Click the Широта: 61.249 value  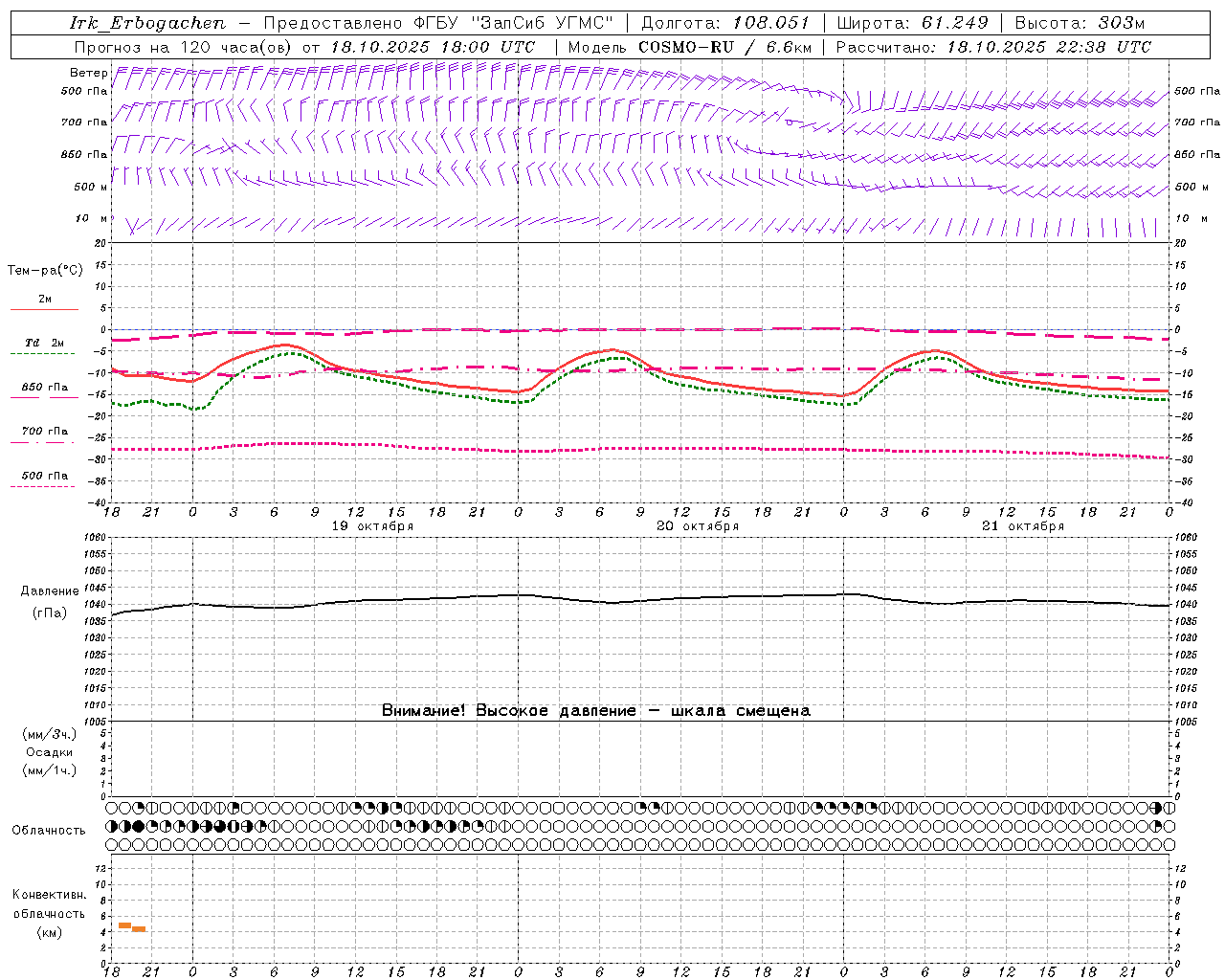pyautogui.click(x=913, y=23)
